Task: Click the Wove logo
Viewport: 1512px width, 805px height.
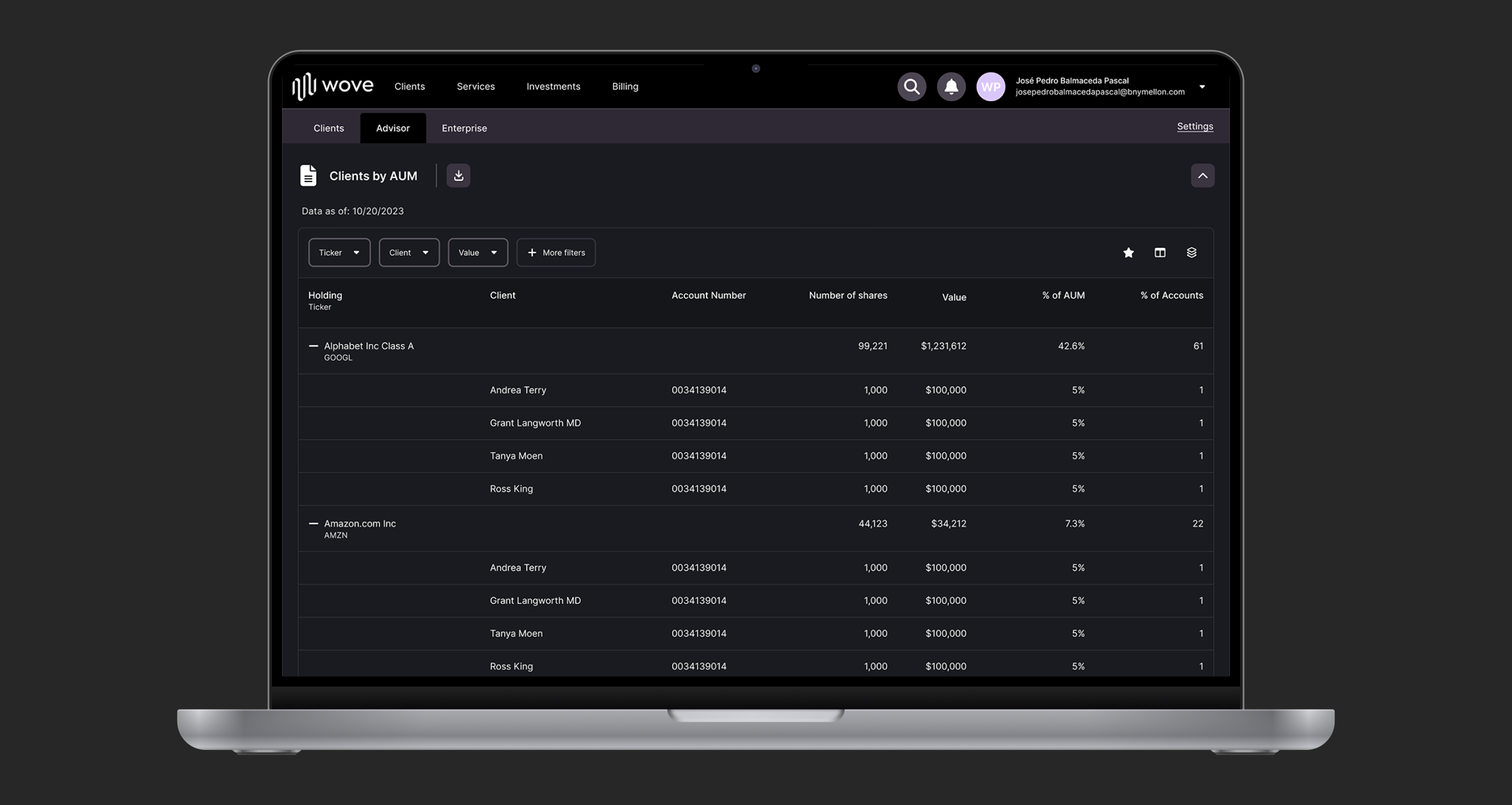Action: tap(333, 86)
